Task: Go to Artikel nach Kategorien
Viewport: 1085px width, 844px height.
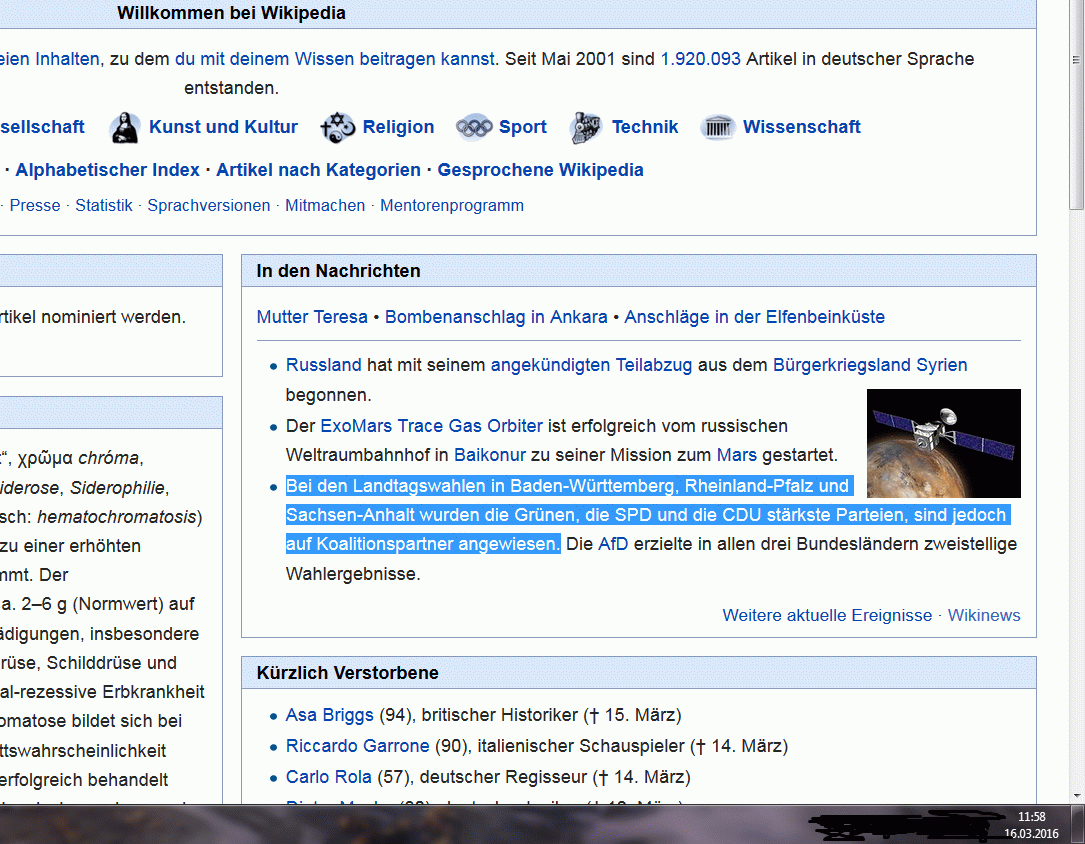Action: coord(318,170)
